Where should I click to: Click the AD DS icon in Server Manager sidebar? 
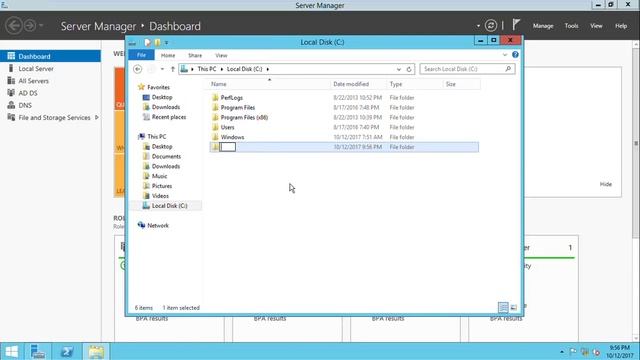11,93
